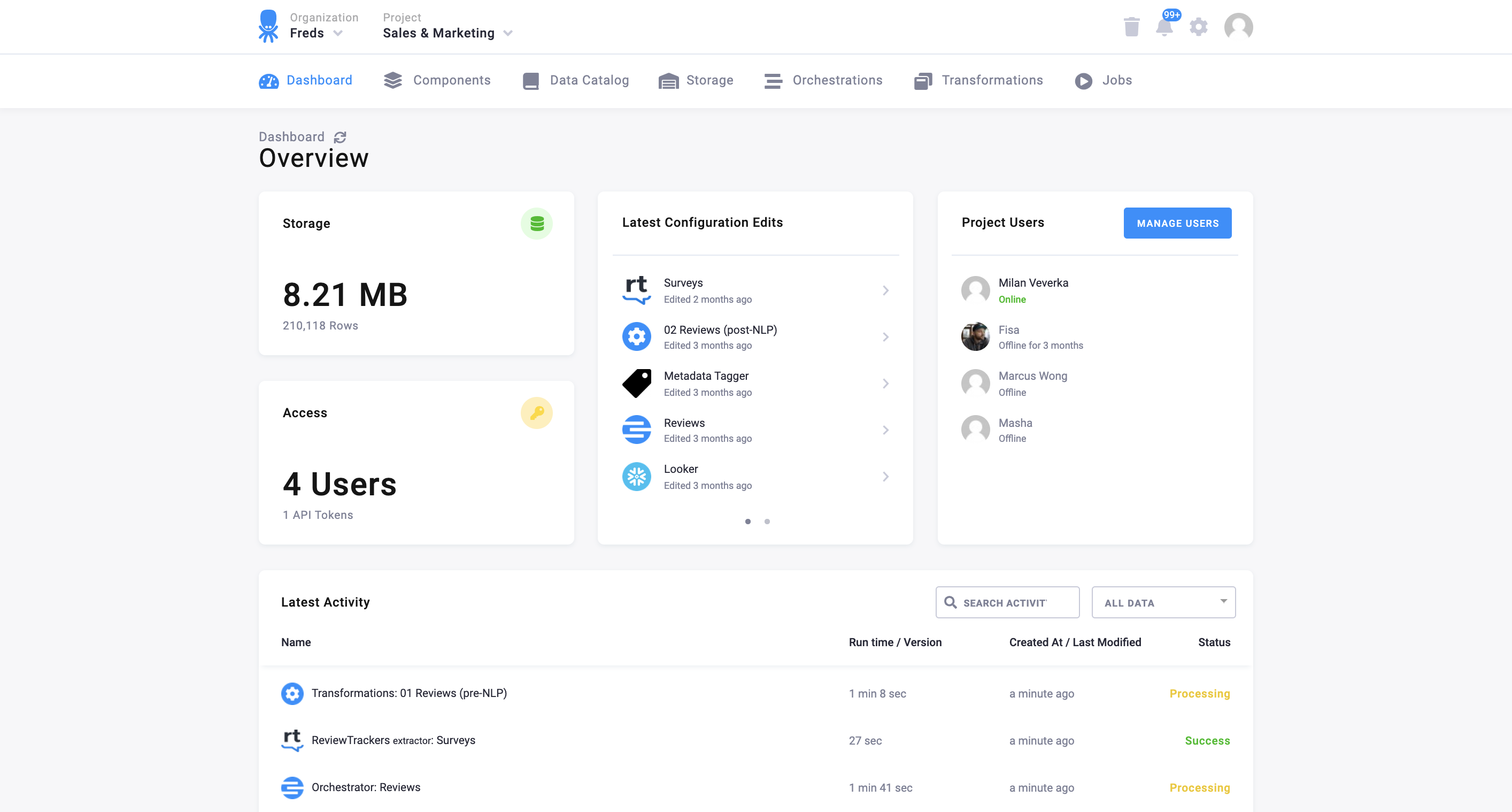Open the ReviewTrackers Surveys configuration icon

tap(636, 289)
